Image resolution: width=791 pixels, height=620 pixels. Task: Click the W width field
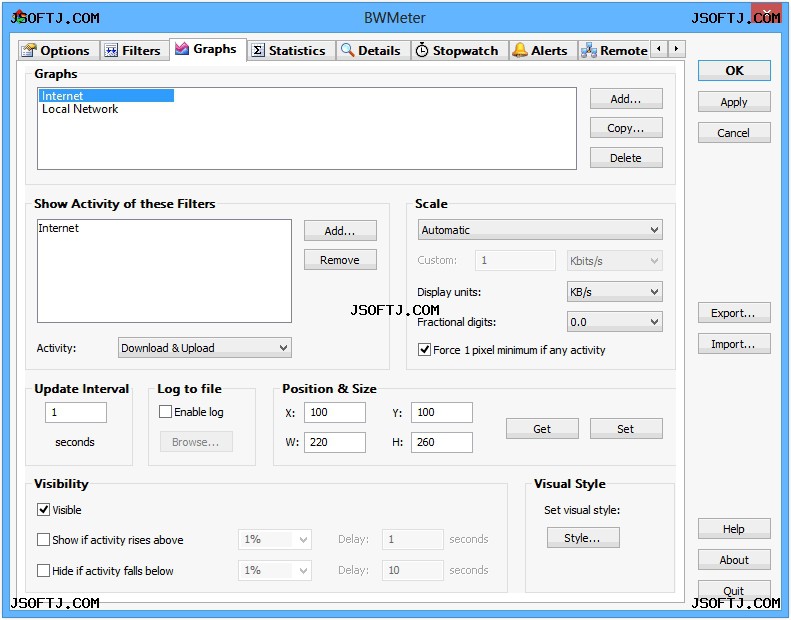(x=335, y=442)
